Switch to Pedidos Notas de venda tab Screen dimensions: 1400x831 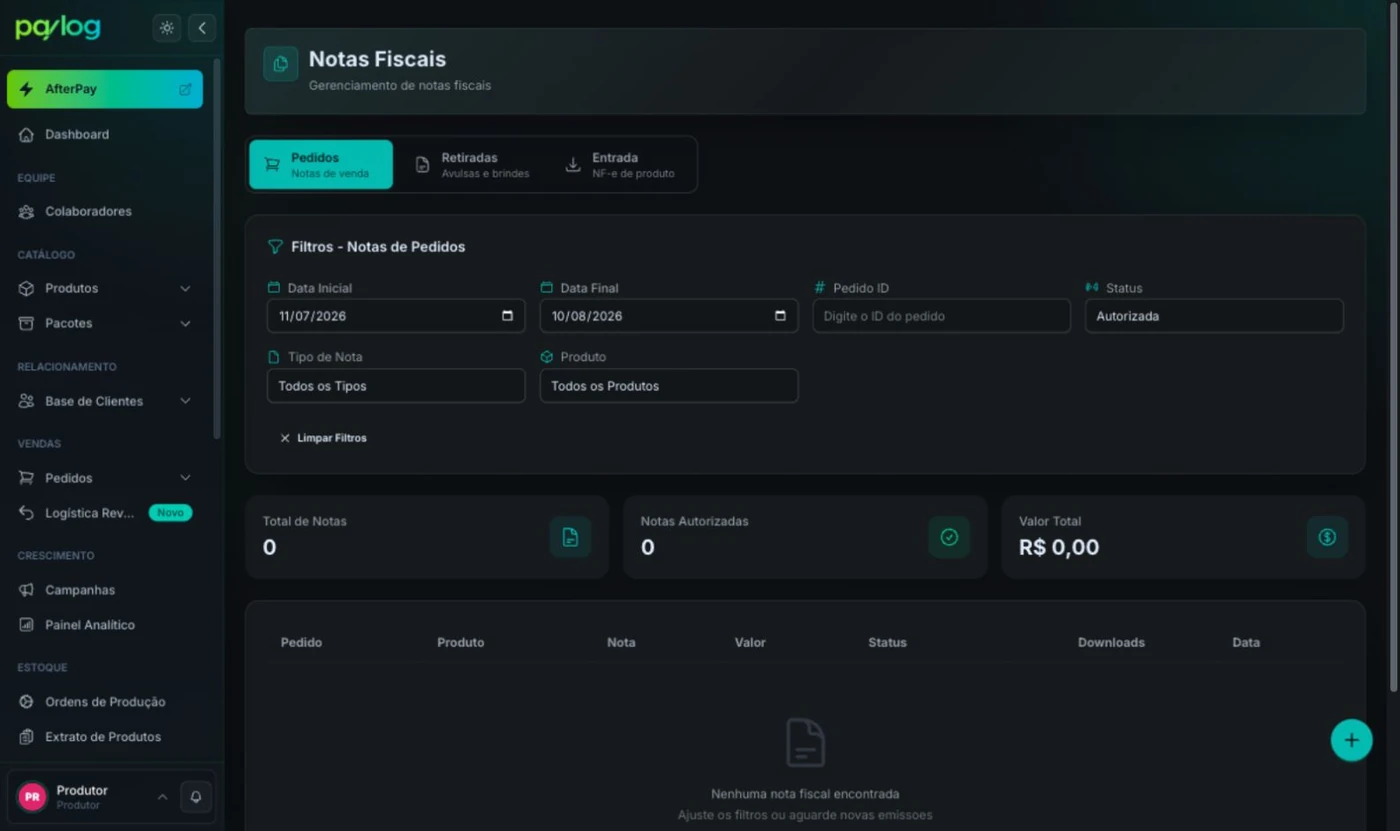321,165
